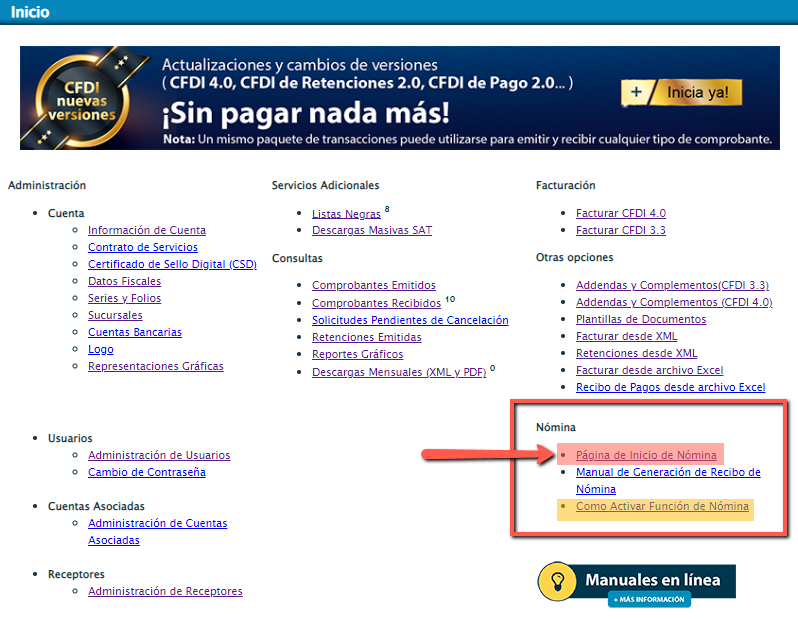The height and width of the screenshot is (619, 798).
Task: Open Representaciones Gráficas link
Action: coord(155,366)
